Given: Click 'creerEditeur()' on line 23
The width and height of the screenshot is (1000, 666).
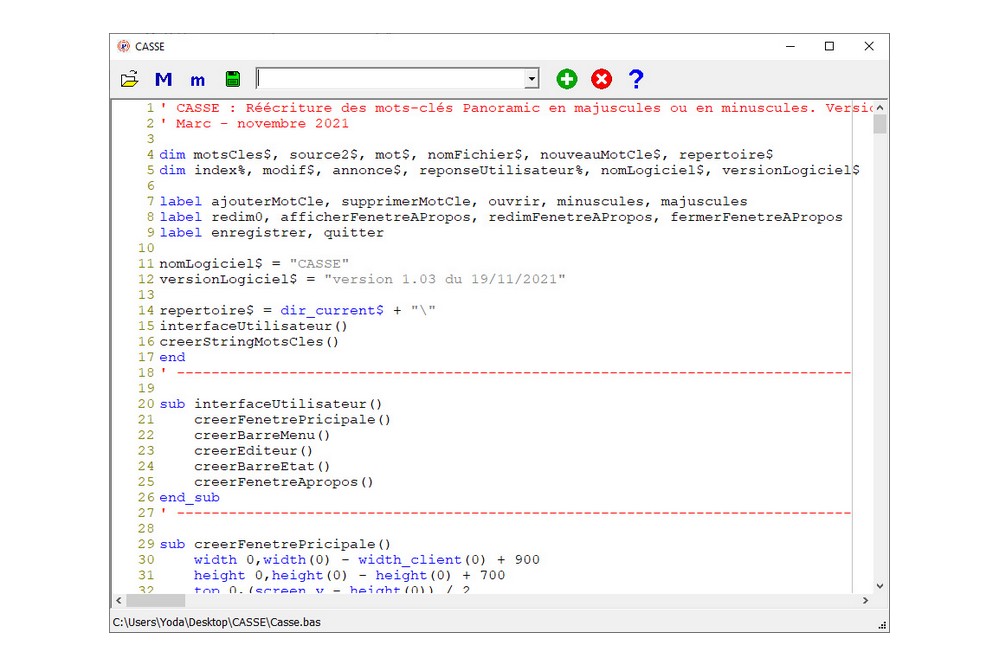Looking at the screenshot, I should (x=253, y=450).
